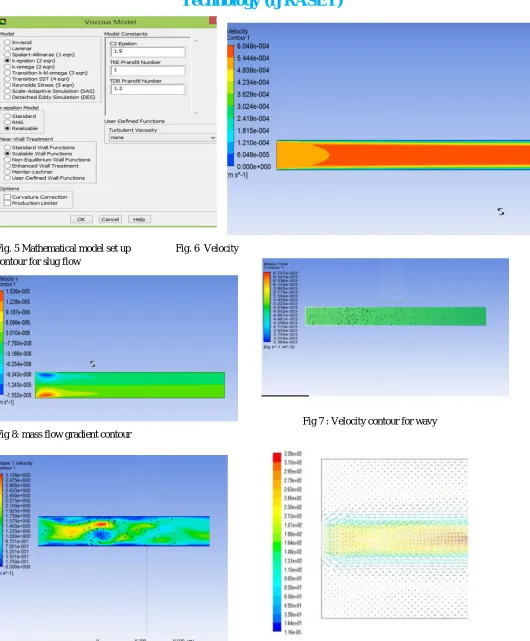Click the Velocity v contour plot image
The image size is (530, 641).
[119, 348]
